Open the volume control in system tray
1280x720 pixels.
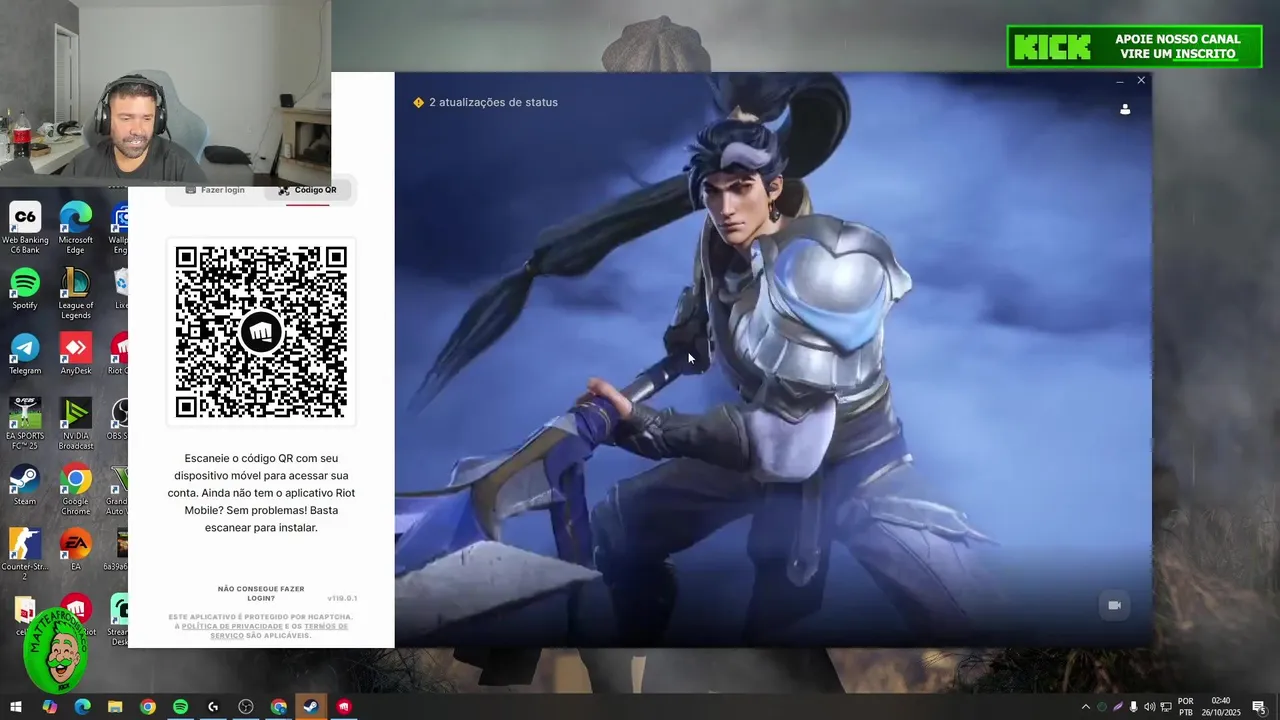point(1149,707)
